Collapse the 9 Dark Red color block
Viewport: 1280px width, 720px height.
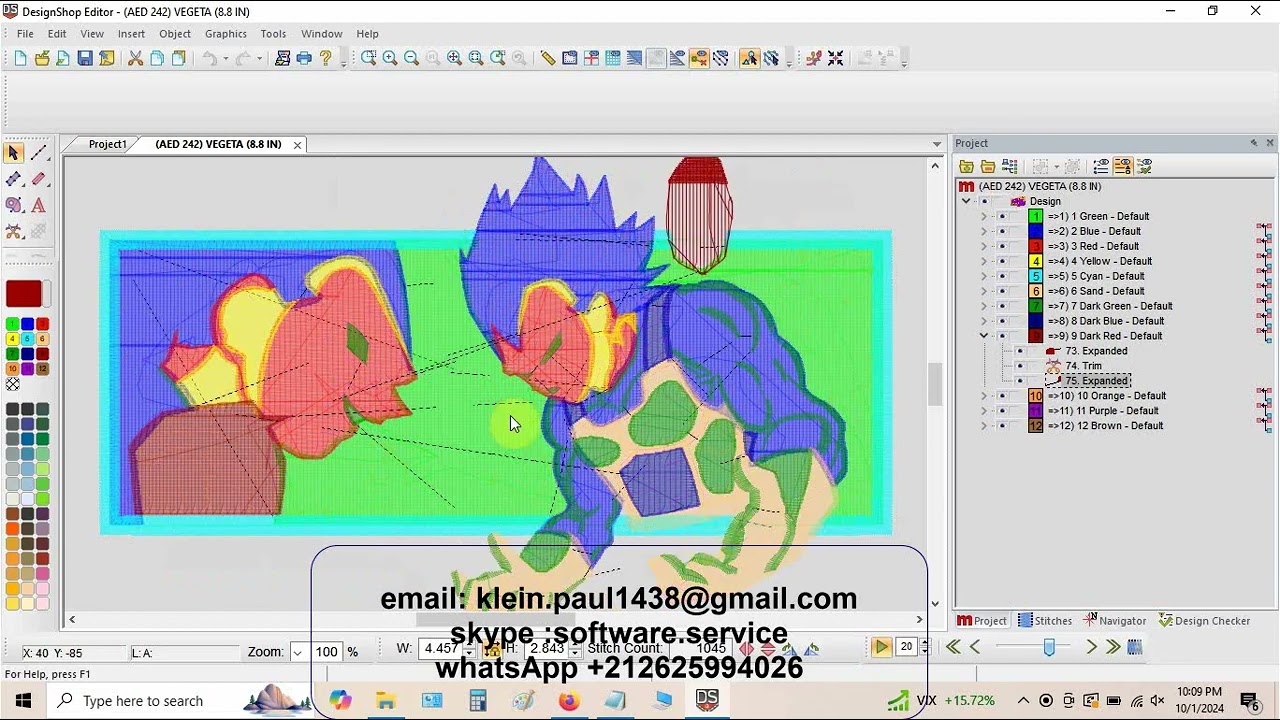click(983, 336)
